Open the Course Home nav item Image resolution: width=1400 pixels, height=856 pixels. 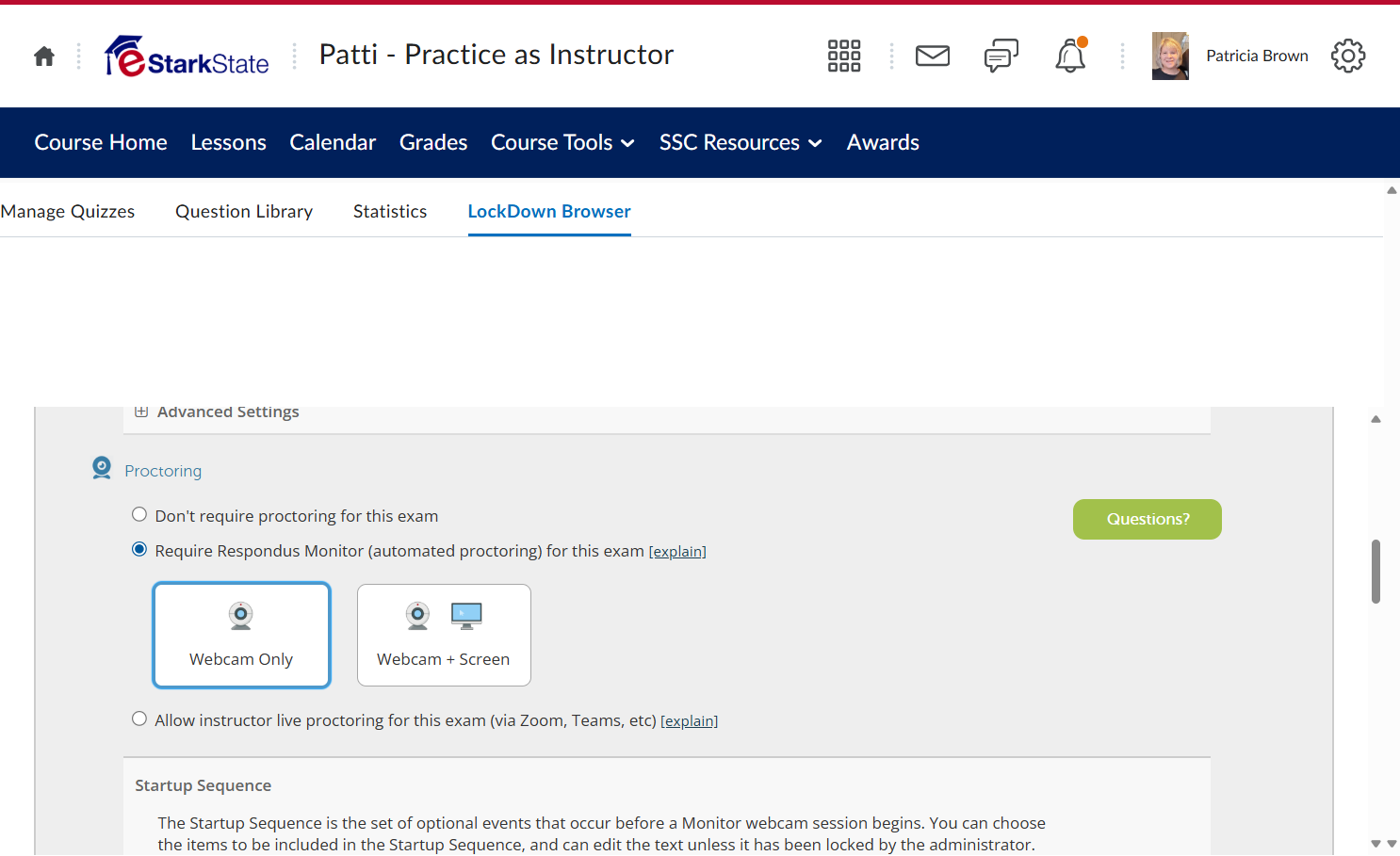point(101,142)
